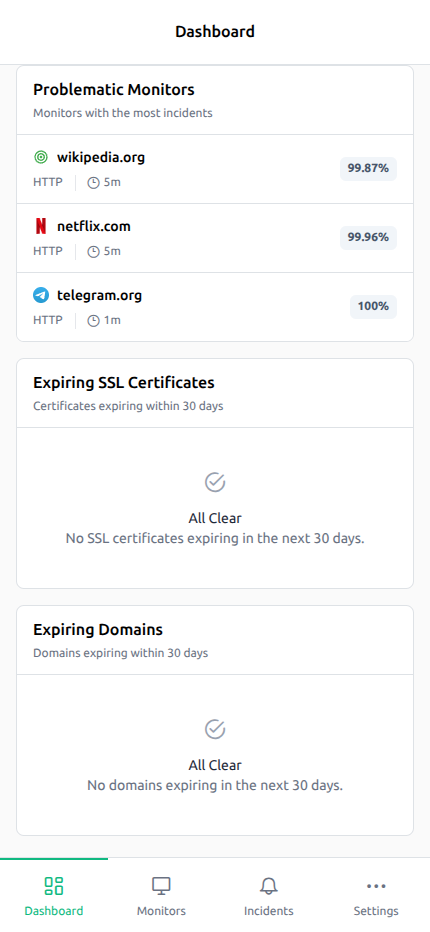Click the wikipedia.org green target favicon
Screen dimensions: 430x932
40,158
